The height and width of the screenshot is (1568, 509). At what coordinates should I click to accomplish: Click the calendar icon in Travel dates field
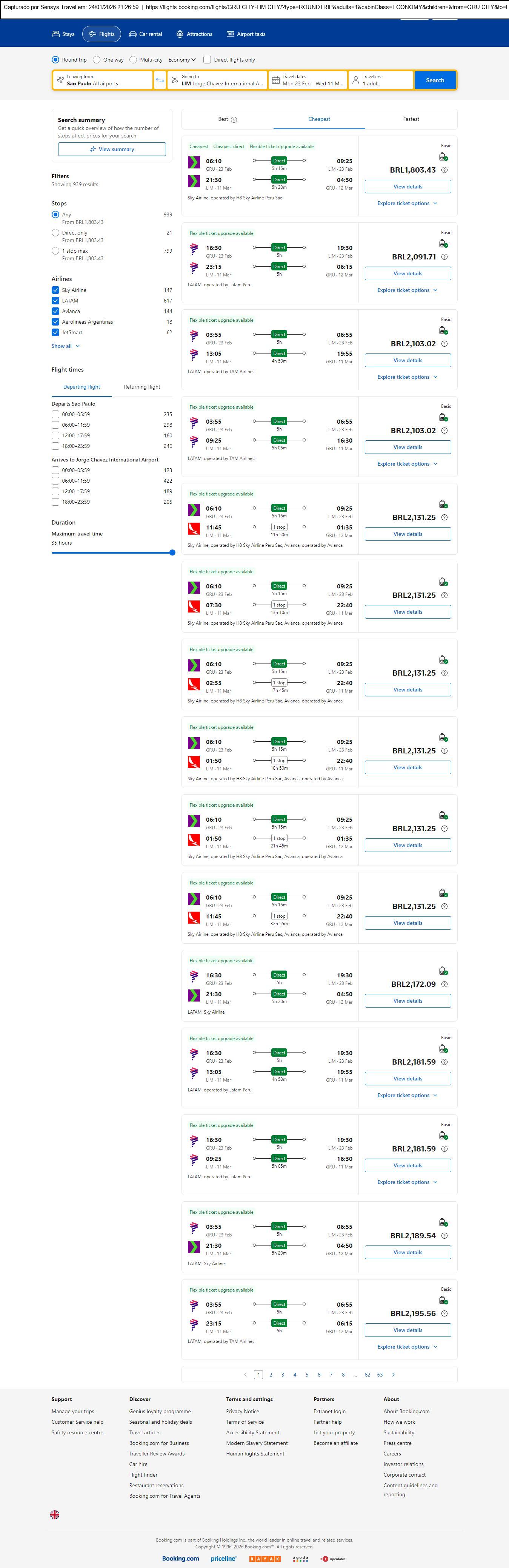click(x=275, y=80)
